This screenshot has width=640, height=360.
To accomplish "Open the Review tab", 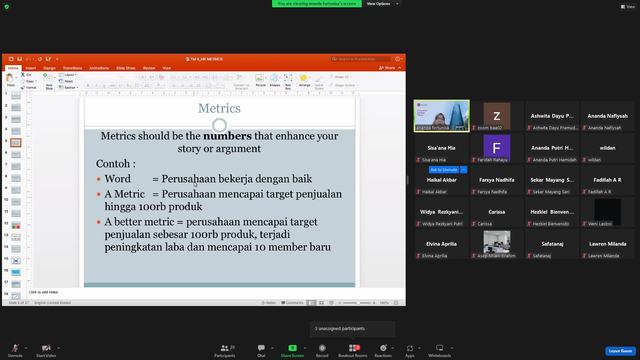I will coord(149,68).
